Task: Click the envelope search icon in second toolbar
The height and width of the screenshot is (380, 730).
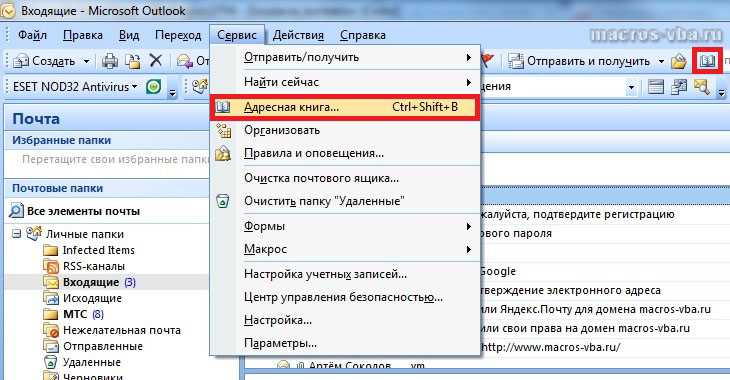Action: (x=702, y=87)
